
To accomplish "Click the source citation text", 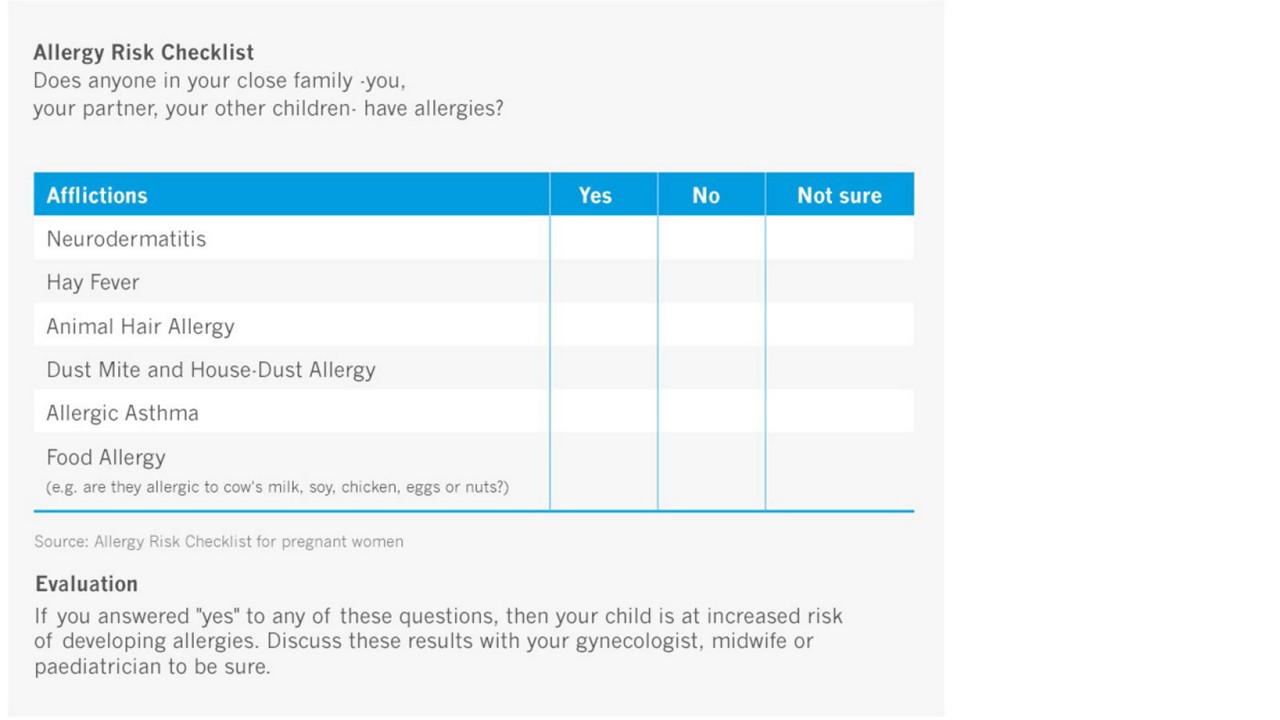I will point(219,542).
